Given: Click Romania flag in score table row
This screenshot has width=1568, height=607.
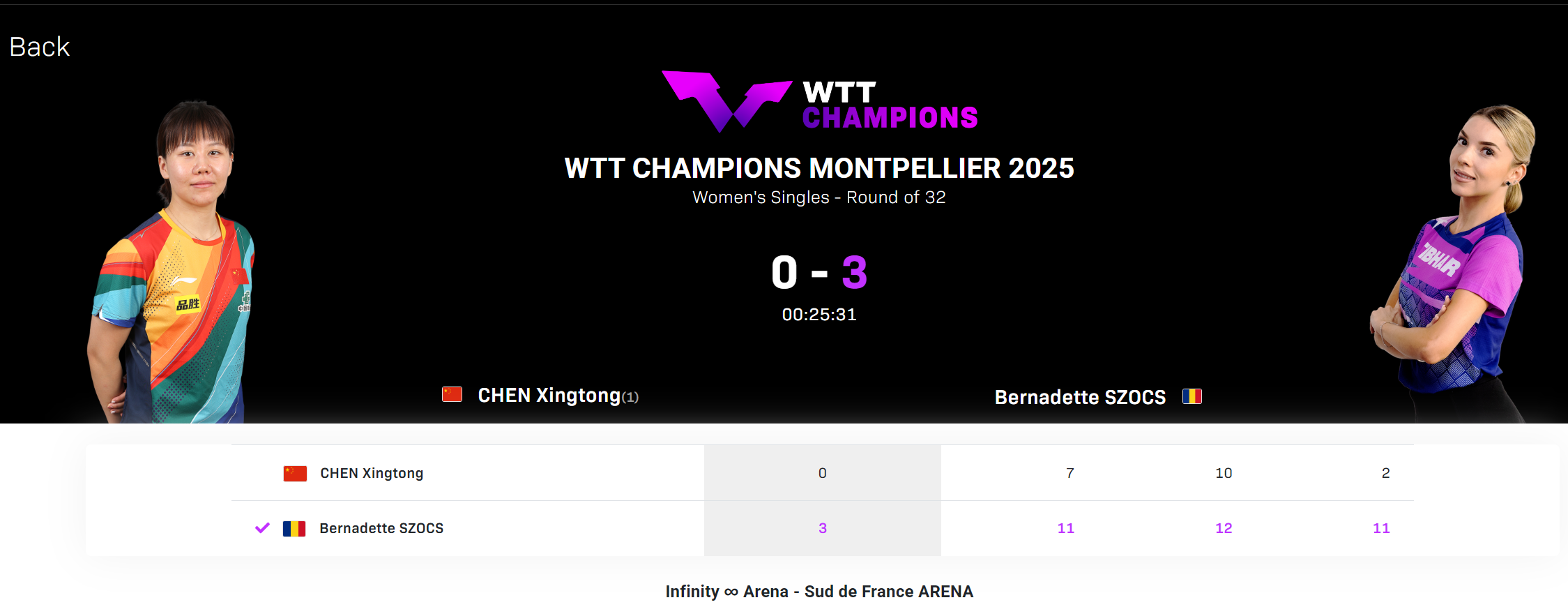Looking at the screenshot, I should [x=294, y=529].
